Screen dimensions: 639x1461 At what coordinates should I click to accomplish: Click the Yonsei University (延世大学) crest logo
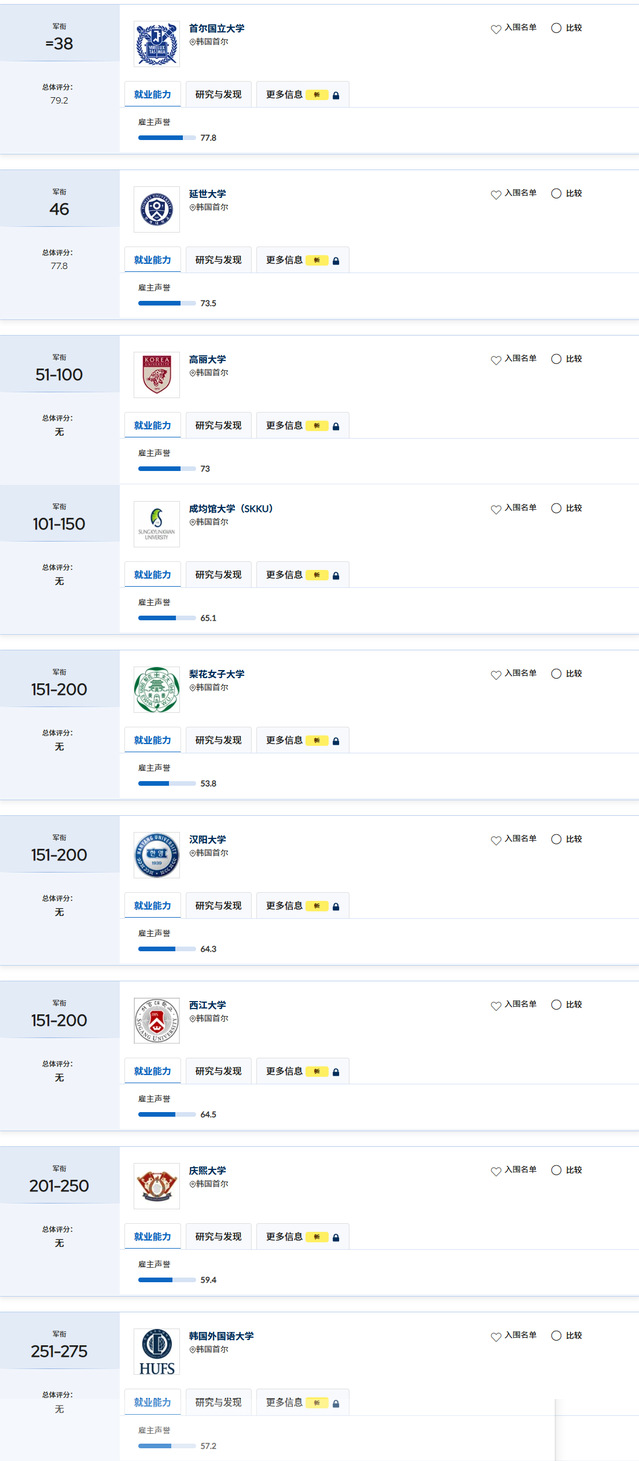(157, 209)
